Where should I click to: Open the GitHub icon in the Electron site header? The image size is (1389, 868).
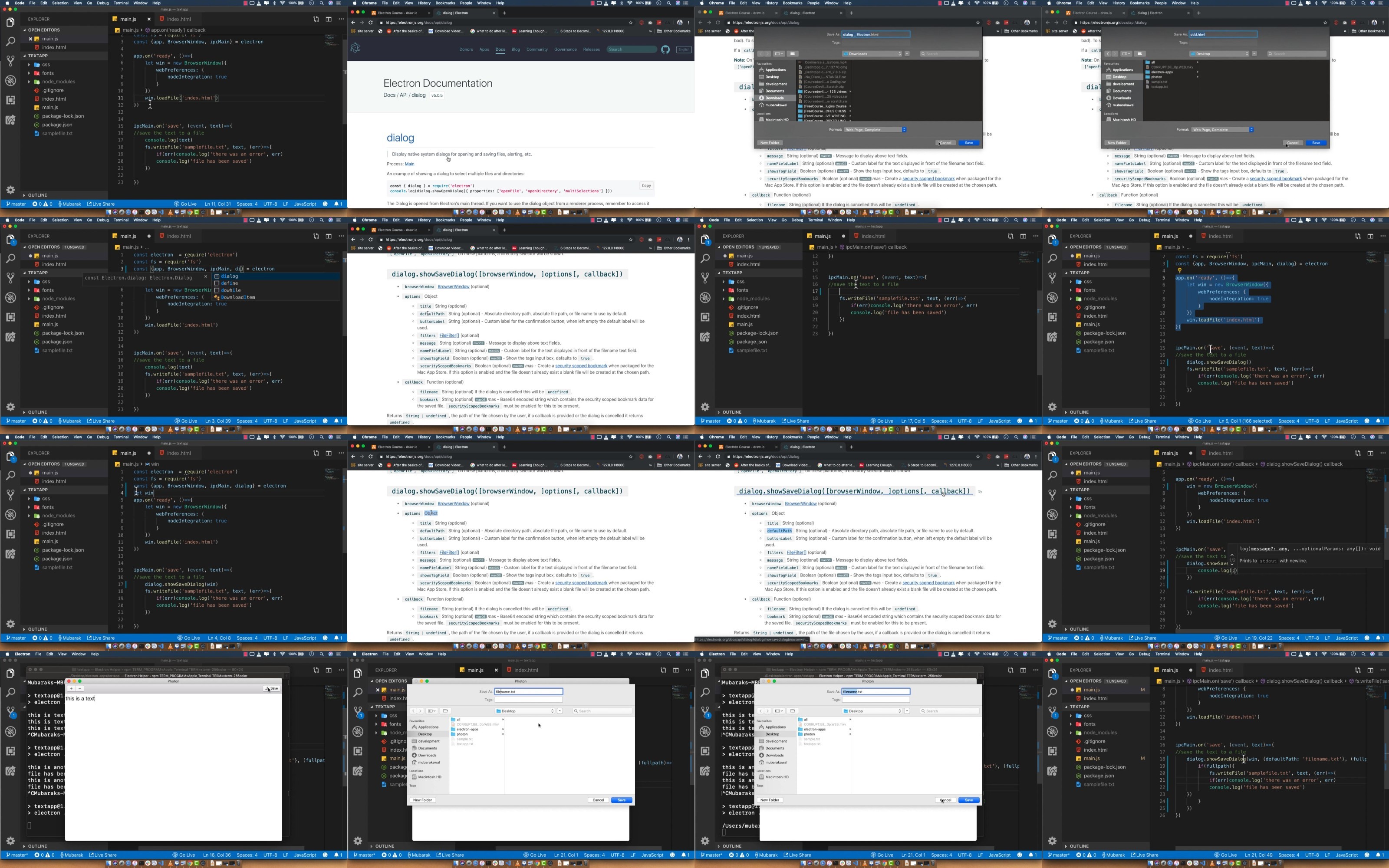[x=665, y=50]
